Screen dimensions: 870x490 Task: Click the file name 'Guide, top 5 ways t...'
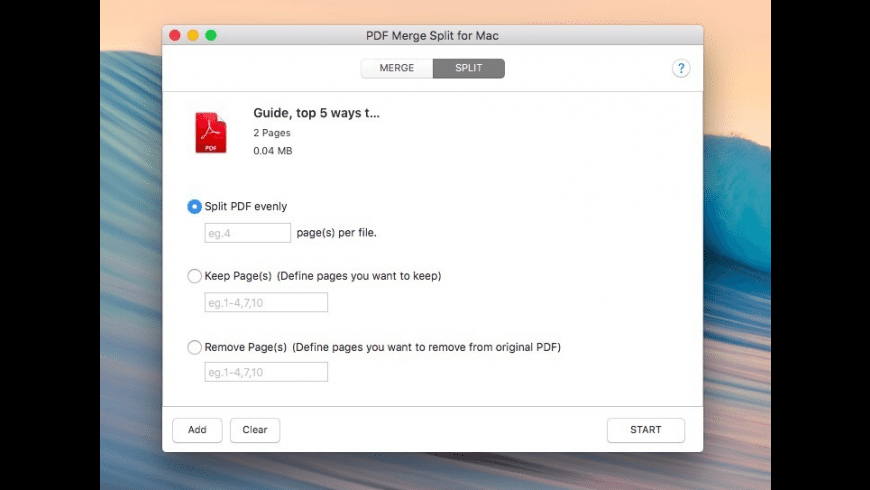coord(316,113)
